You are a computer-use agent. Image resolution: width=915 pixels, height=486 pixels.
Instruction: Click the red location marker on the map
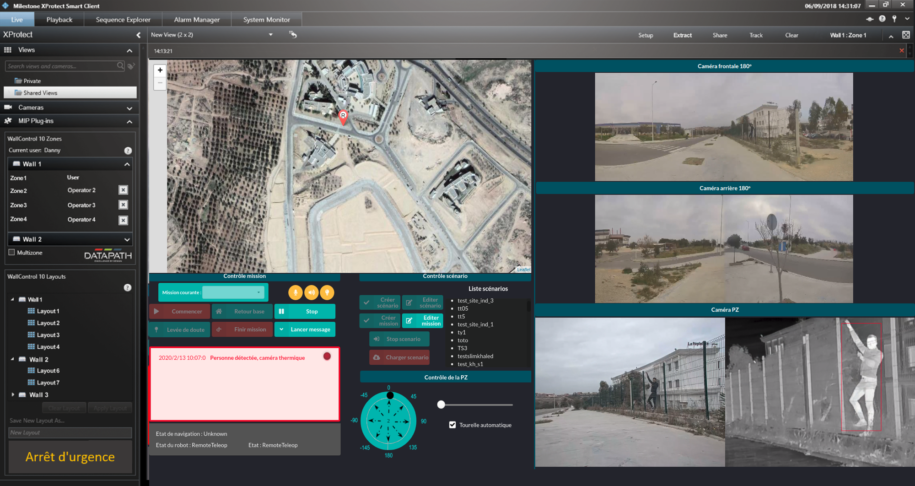[x=344, y=117]
